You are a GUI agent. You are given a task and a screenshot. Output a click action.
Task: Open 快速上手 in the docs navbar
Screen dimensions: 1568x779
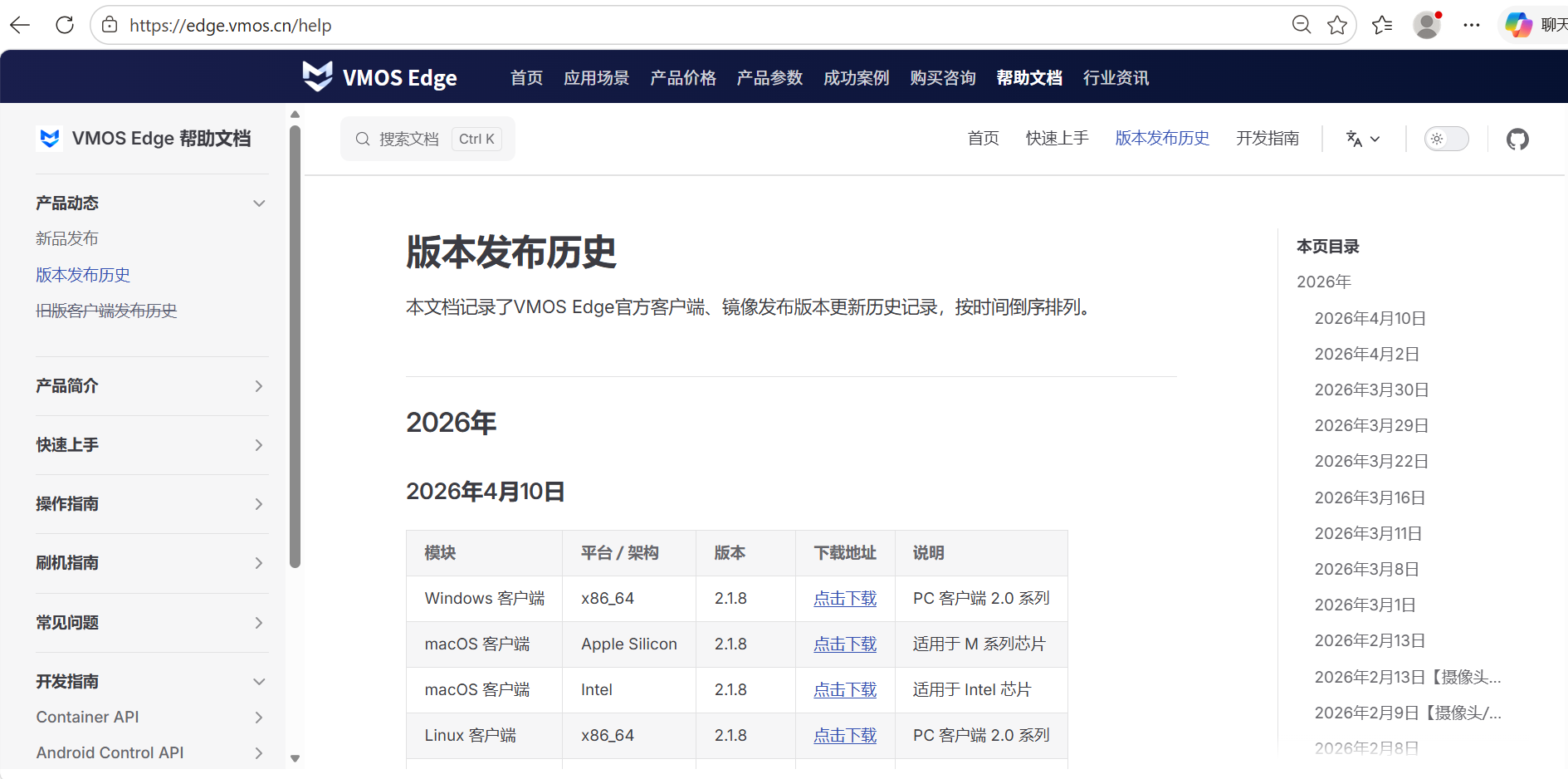(x=1057, y=138)
